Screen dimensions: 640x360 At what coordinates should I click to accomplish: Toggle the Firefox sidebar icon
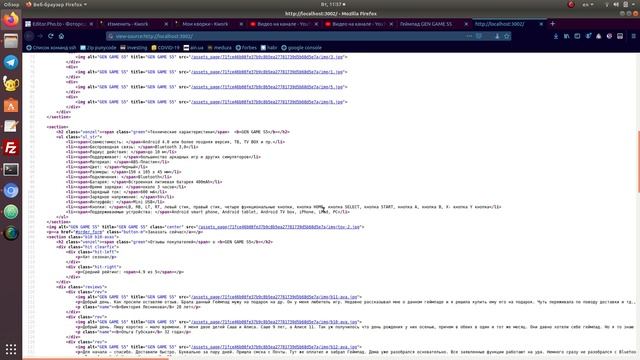pos(577,36)
